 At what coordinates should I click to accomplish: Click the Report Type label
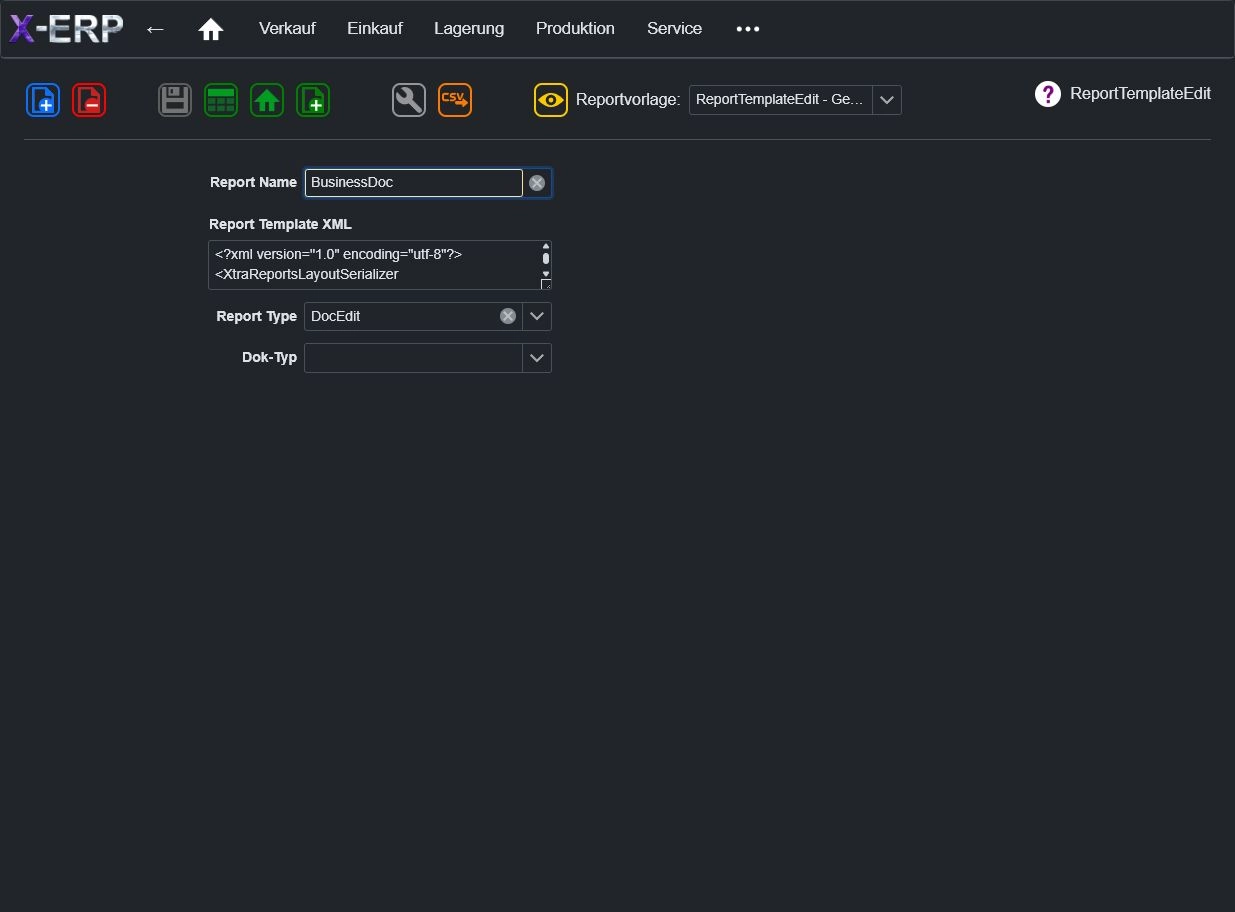point(257,316)
